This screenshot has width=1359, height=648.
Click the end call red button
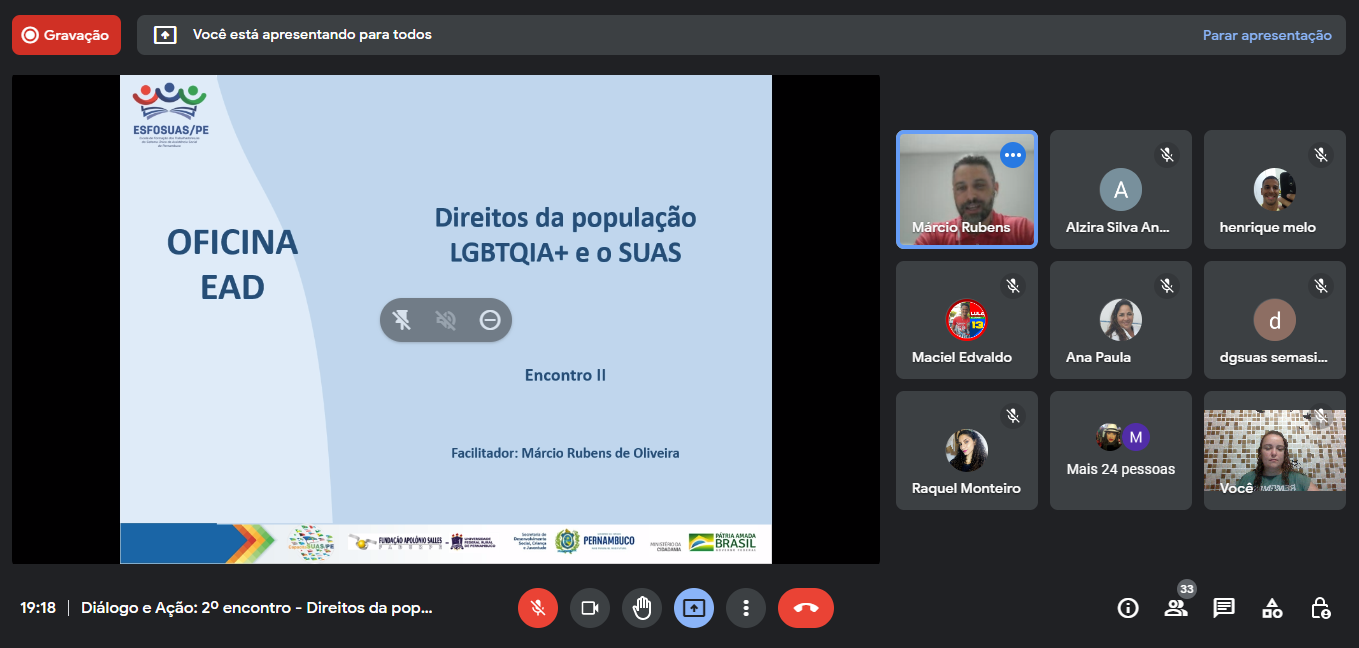pyautogui.click(x=805, y=608)
